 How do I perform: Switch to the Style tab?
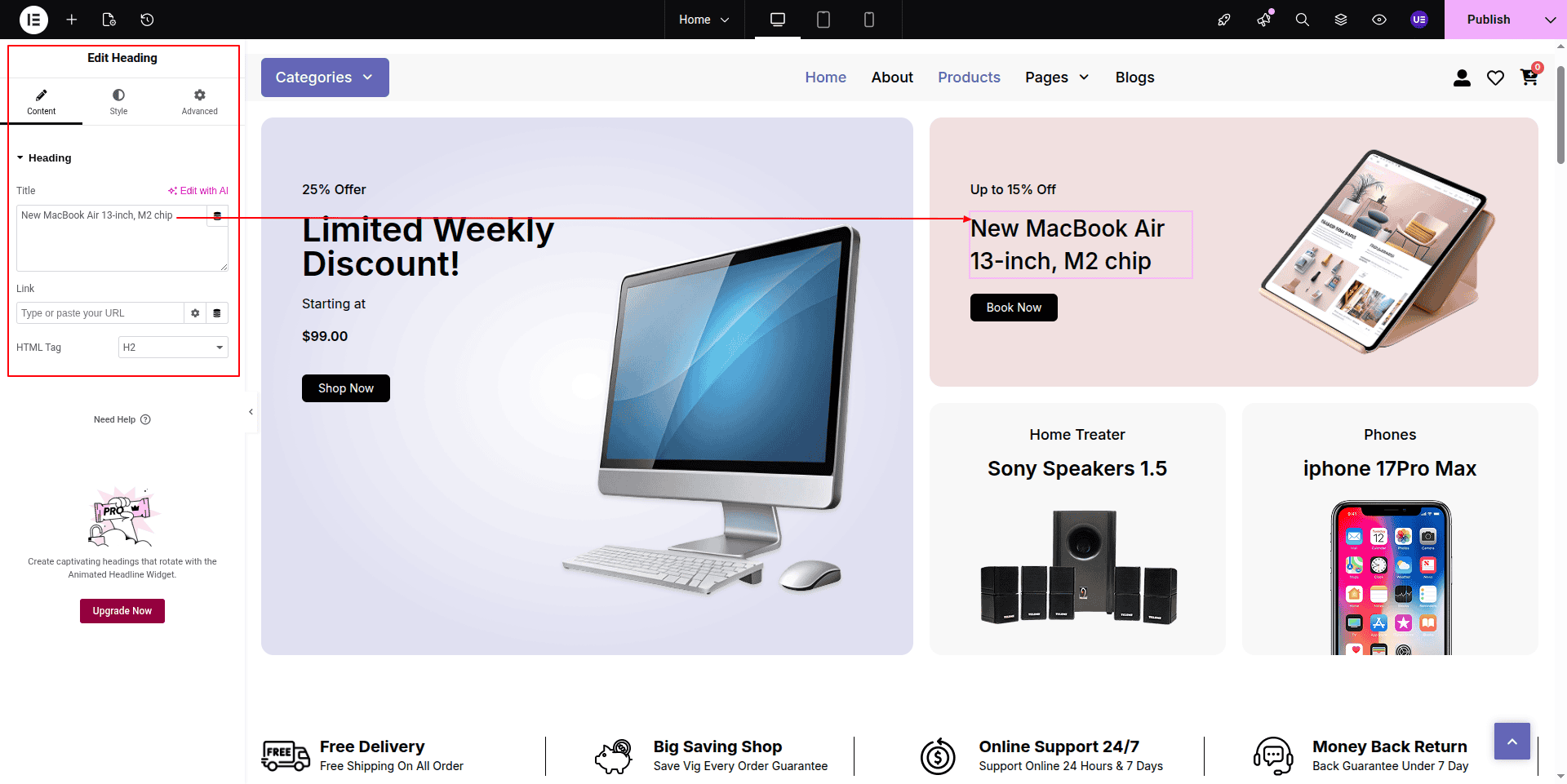tap(119, 102)
